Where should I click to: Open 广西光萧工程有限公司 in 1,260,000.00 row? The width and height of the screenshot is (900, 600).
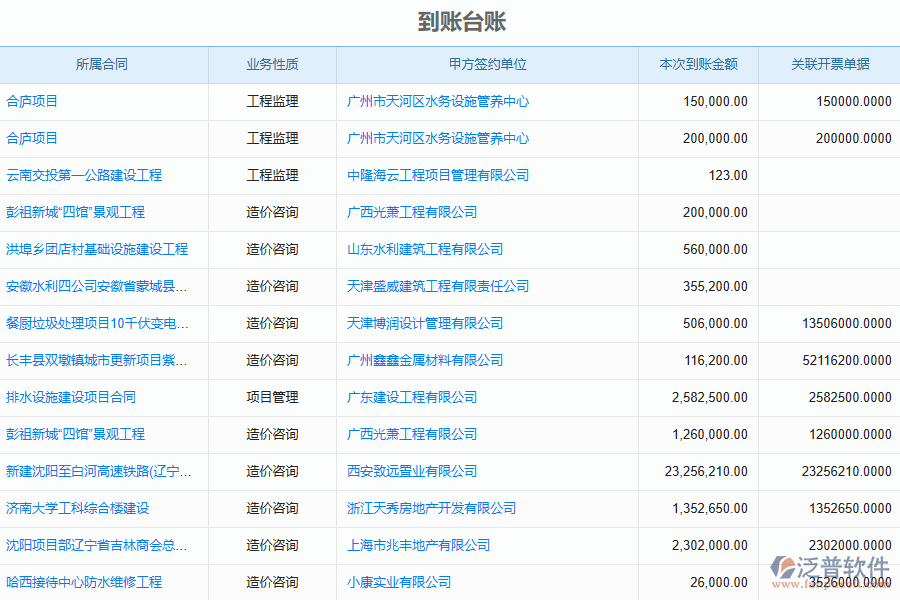[412, 435]
